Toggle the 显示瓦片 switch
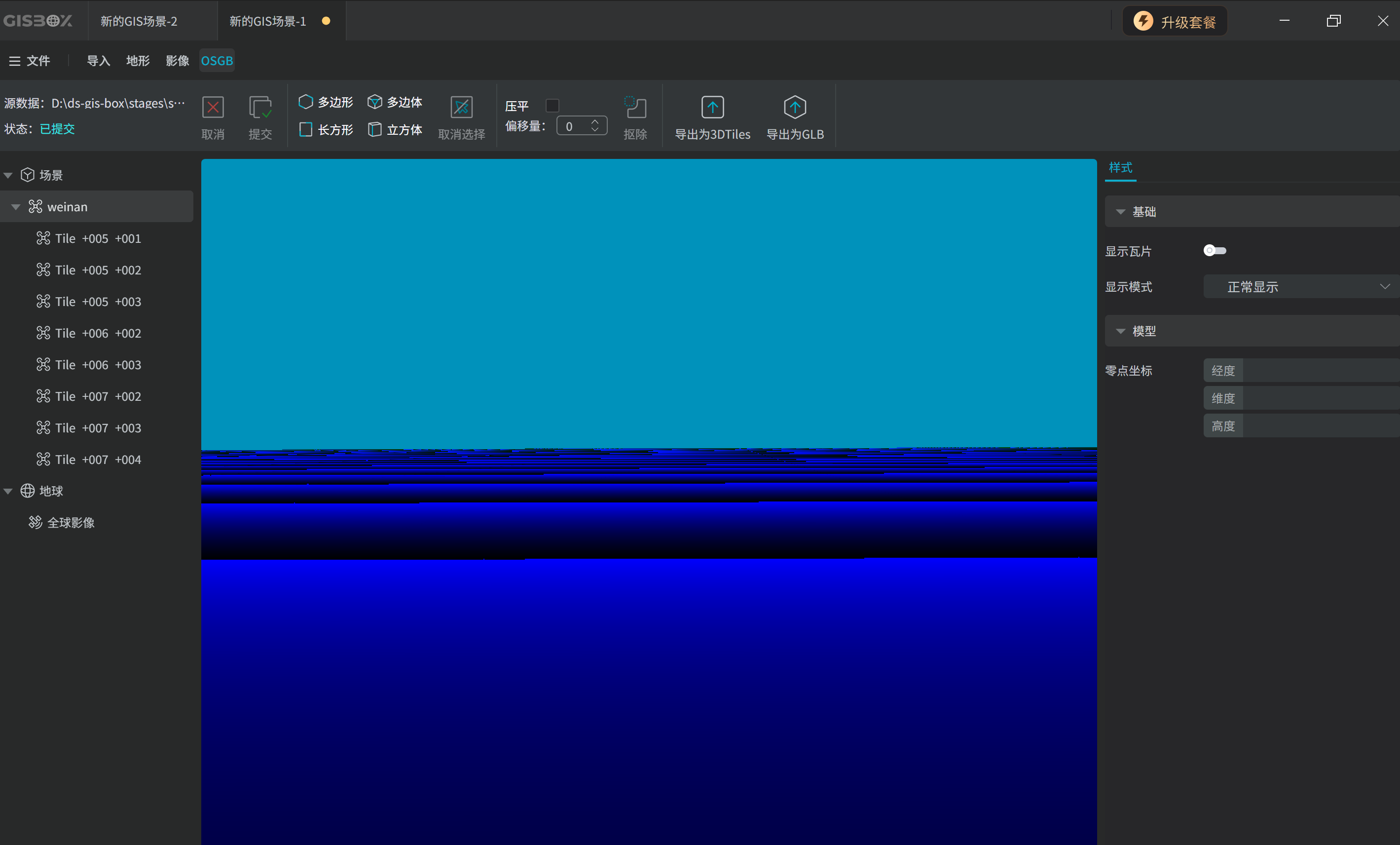This screenshot has width=1400, height=845. (1215, 250)
